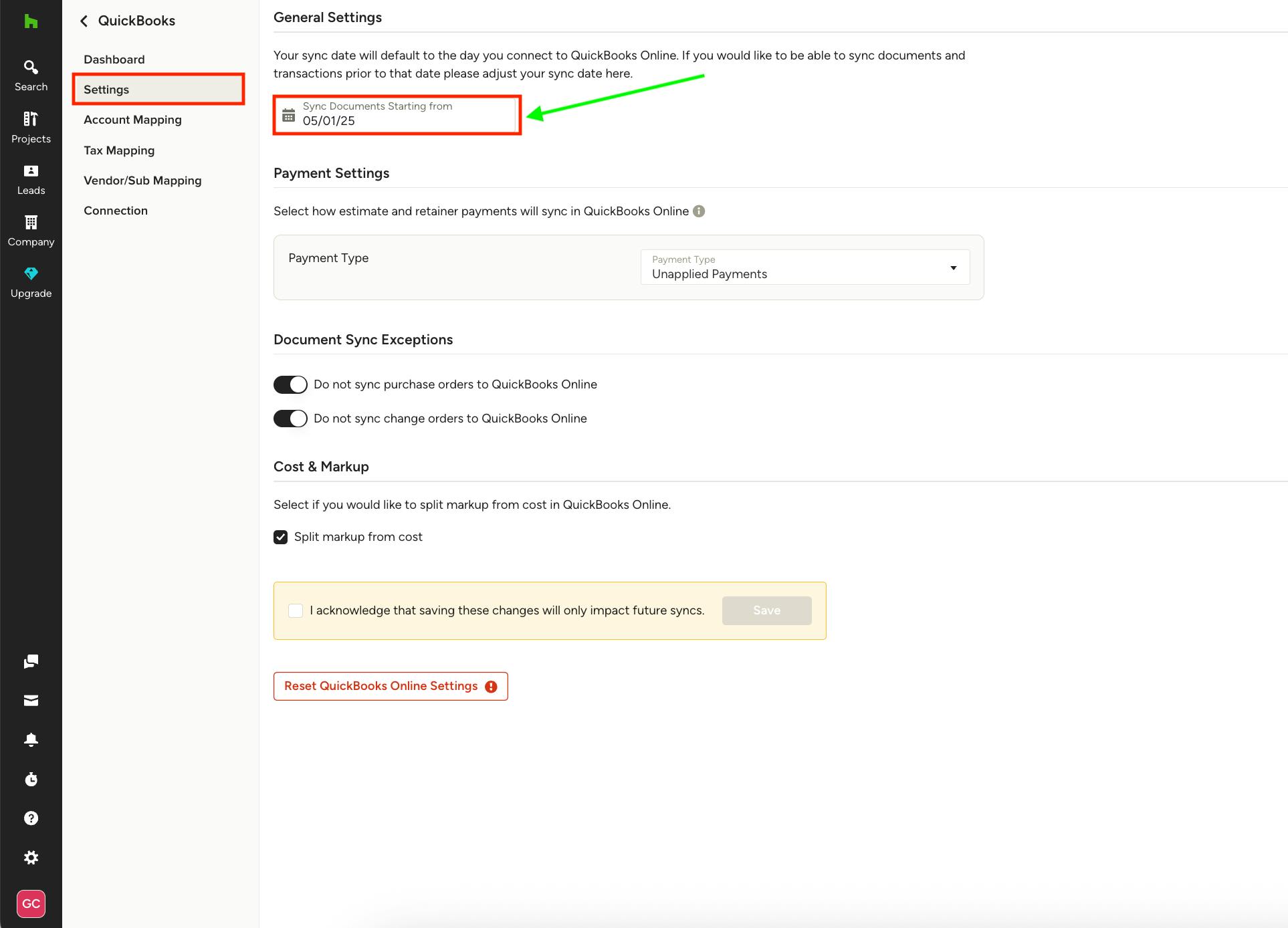
Task: Open Vendor/Sub Mapping page
Action: tap(142, 181)
